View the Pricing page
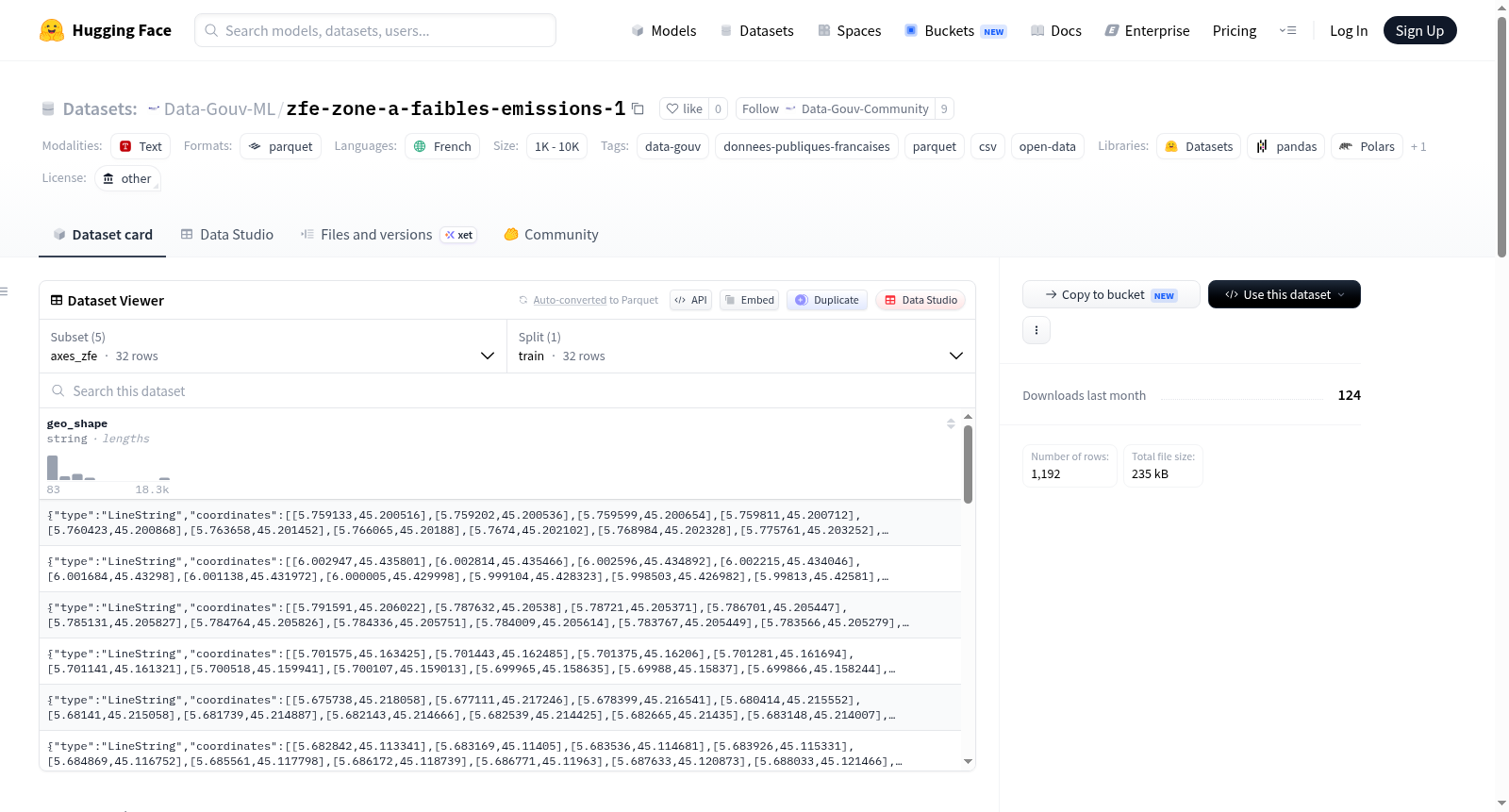1509x812 pixels. click(x=1235, y=30)
